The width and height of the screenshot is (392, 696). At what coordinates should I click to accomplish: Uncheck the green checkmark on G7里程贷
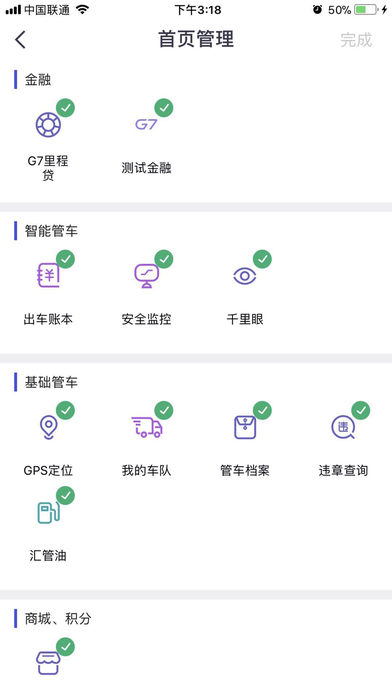tap(66, 108)
